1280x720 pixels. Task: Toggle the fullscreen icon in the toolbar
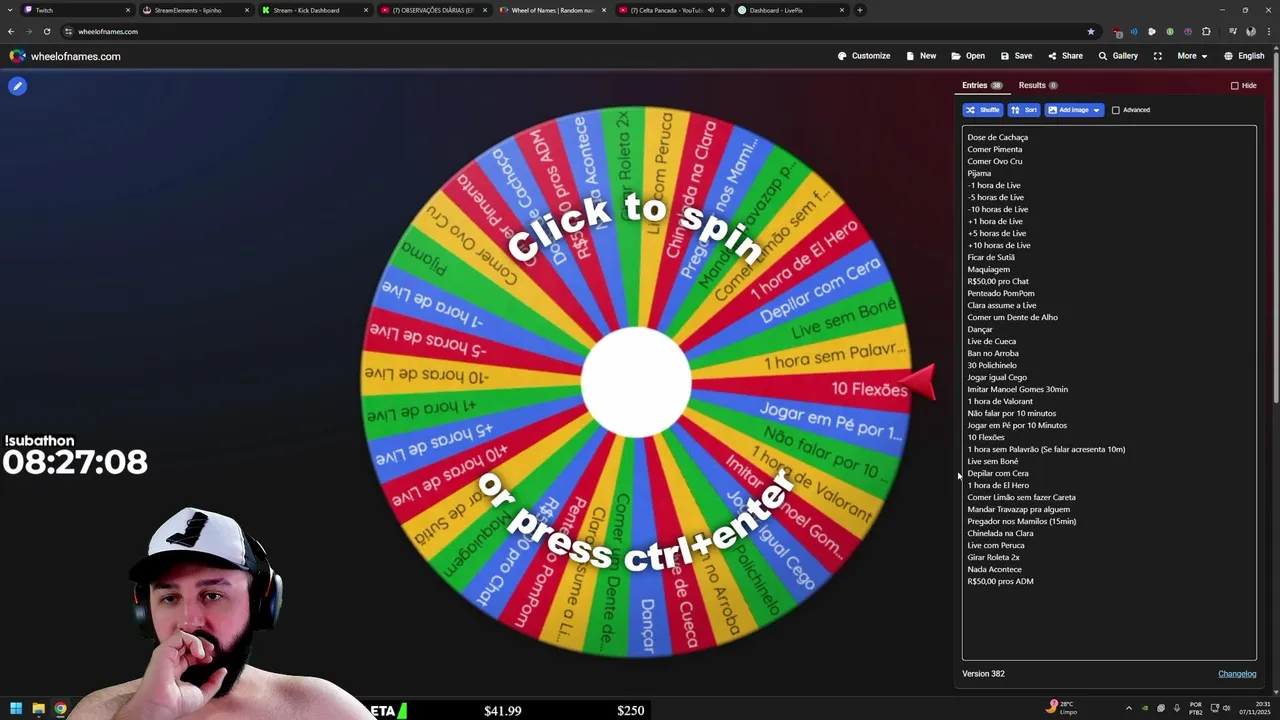[x=1158, y=56]
